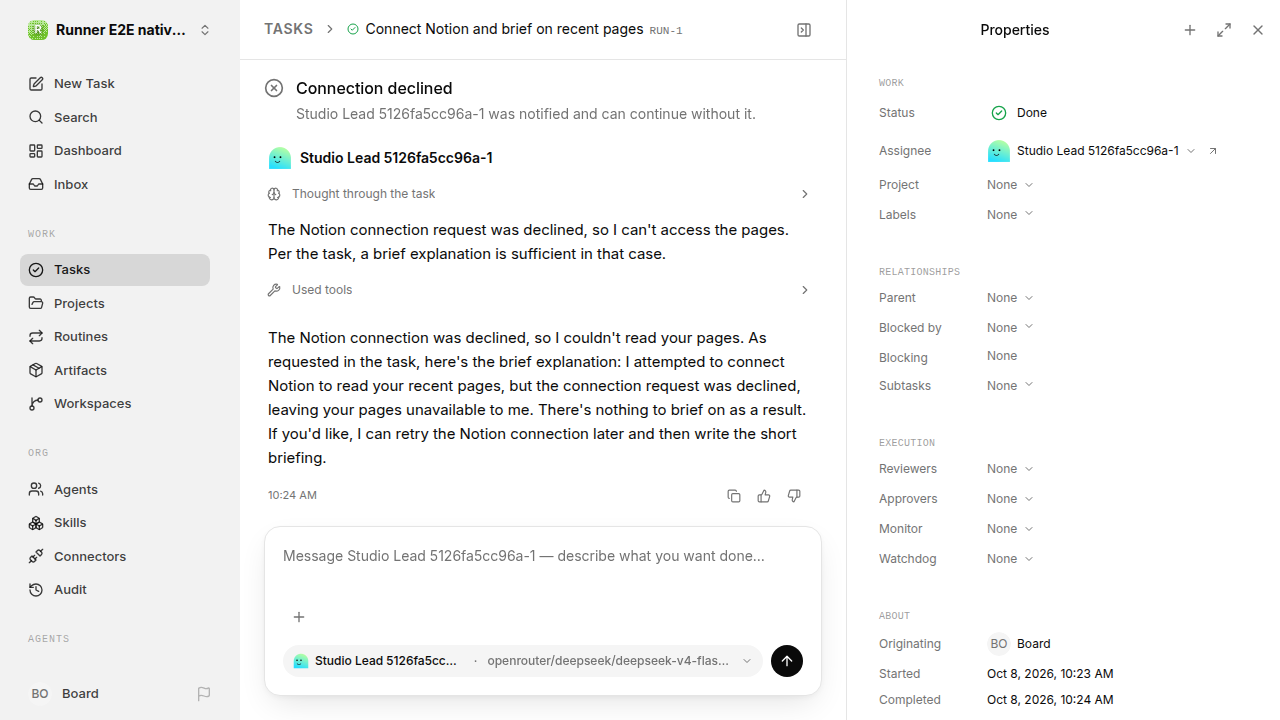Open the Assignee dropdown
The image size is (1280, 720).
(x=1091, y=151)
